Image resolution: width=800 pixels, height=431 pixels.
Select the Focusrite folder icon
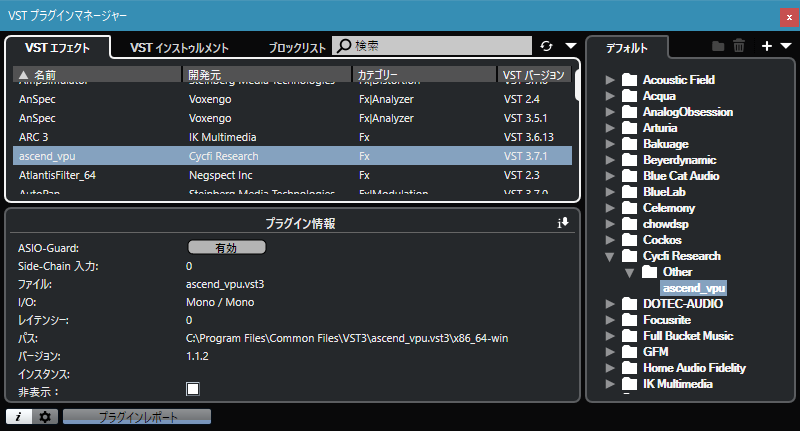pyautogui.click(x=630, y=320)
